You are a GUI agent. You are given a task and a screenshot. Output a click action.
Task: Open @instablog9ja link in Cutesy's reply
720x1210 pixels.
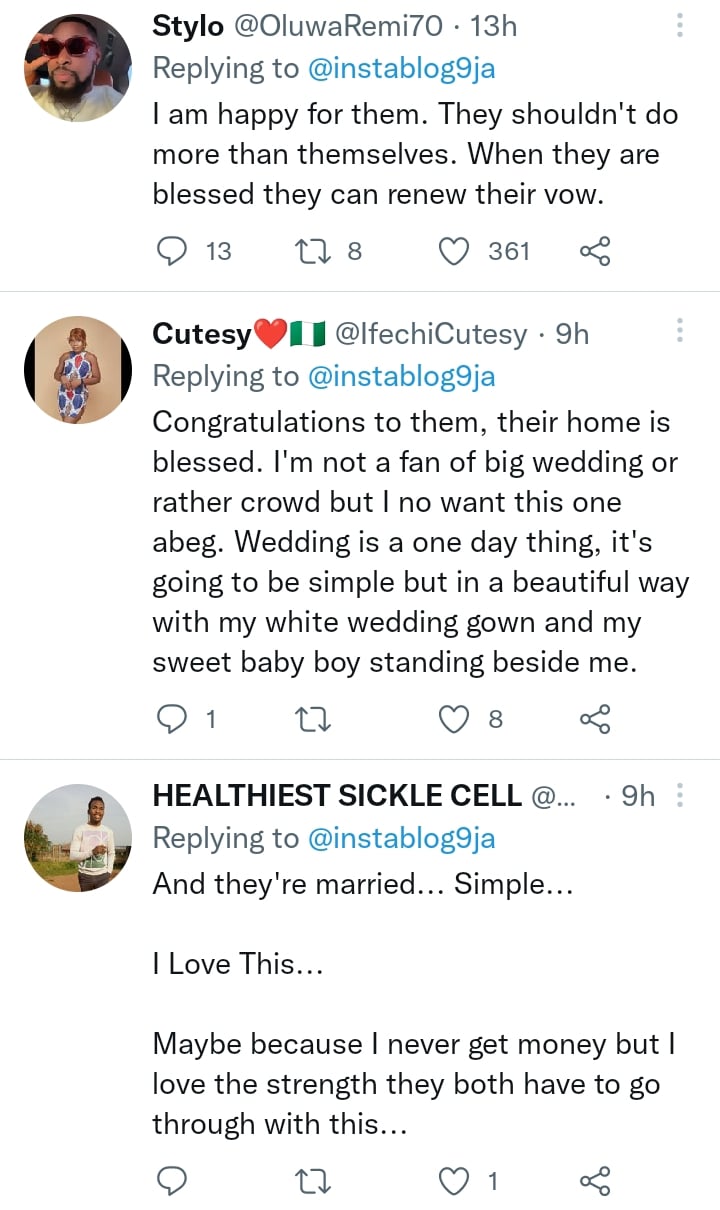[x=402, y=376]
